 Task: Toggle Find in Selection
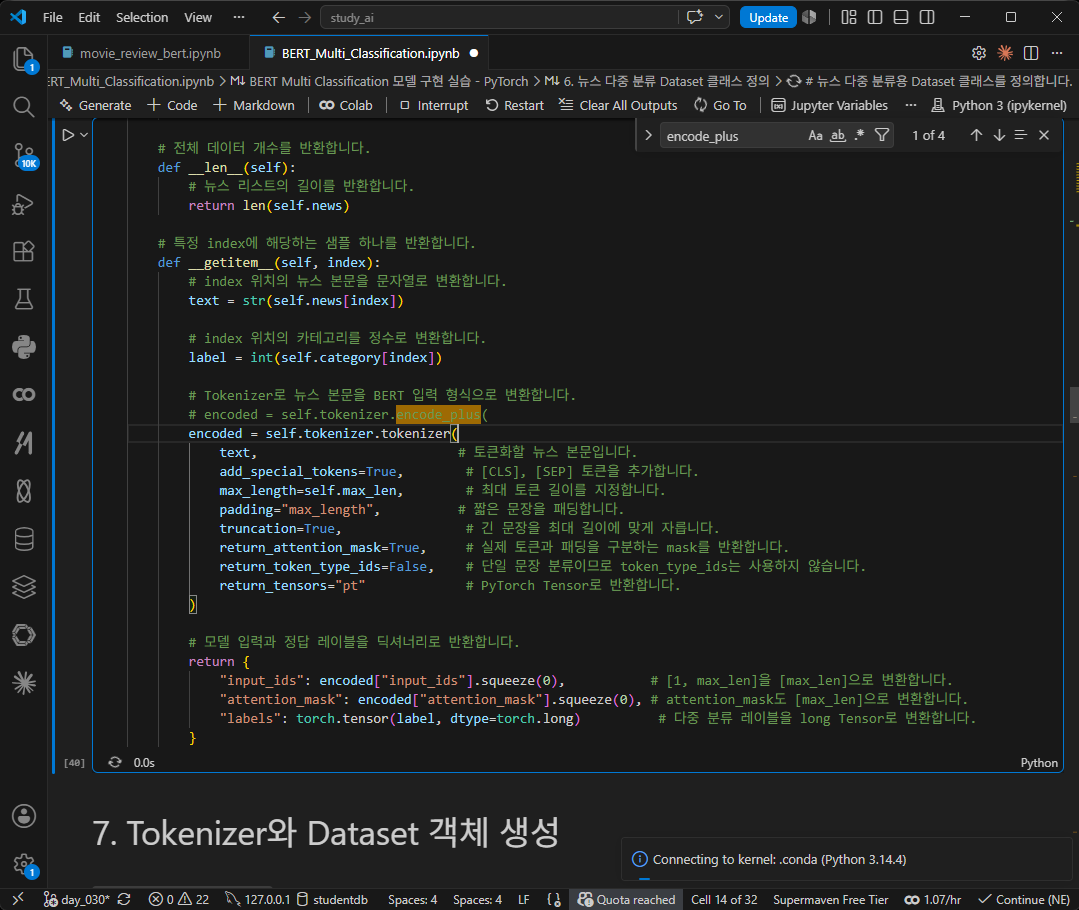coord(1021,136)
